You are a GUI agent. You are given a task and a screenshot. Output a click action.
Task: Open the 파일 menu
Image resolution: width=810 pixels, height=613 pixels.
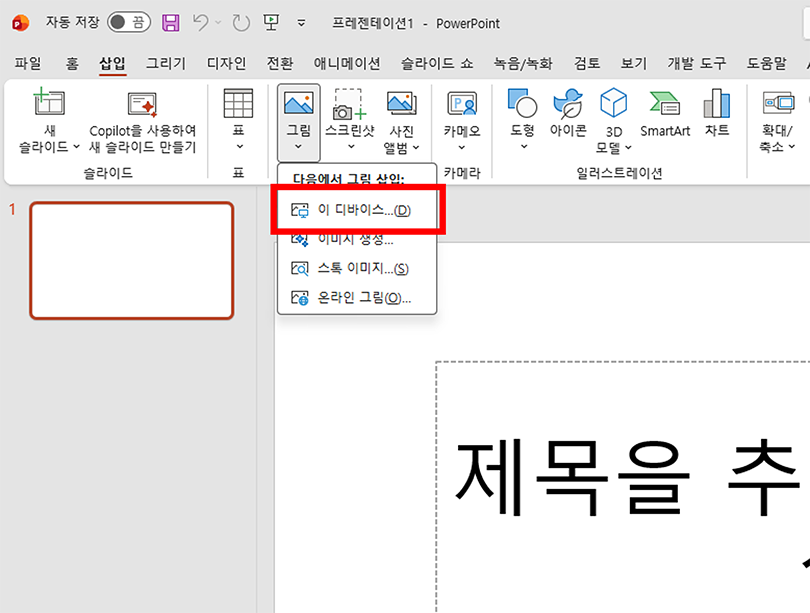tap(27, 62)
